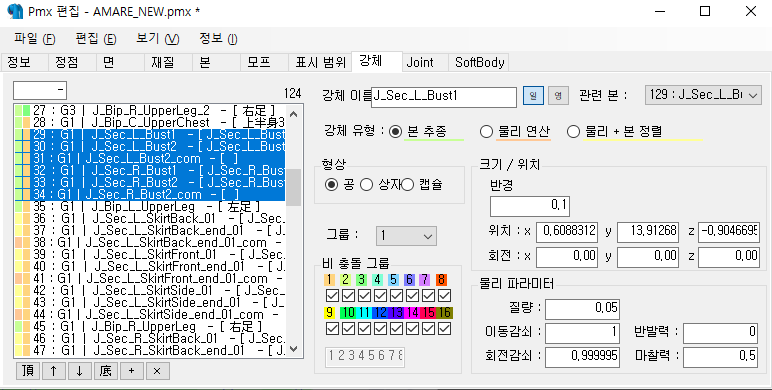The height and width of the screenshot is (390, 772).
Task: Toggle non-collision checkbox for group 4
Action: coord(380,296)
